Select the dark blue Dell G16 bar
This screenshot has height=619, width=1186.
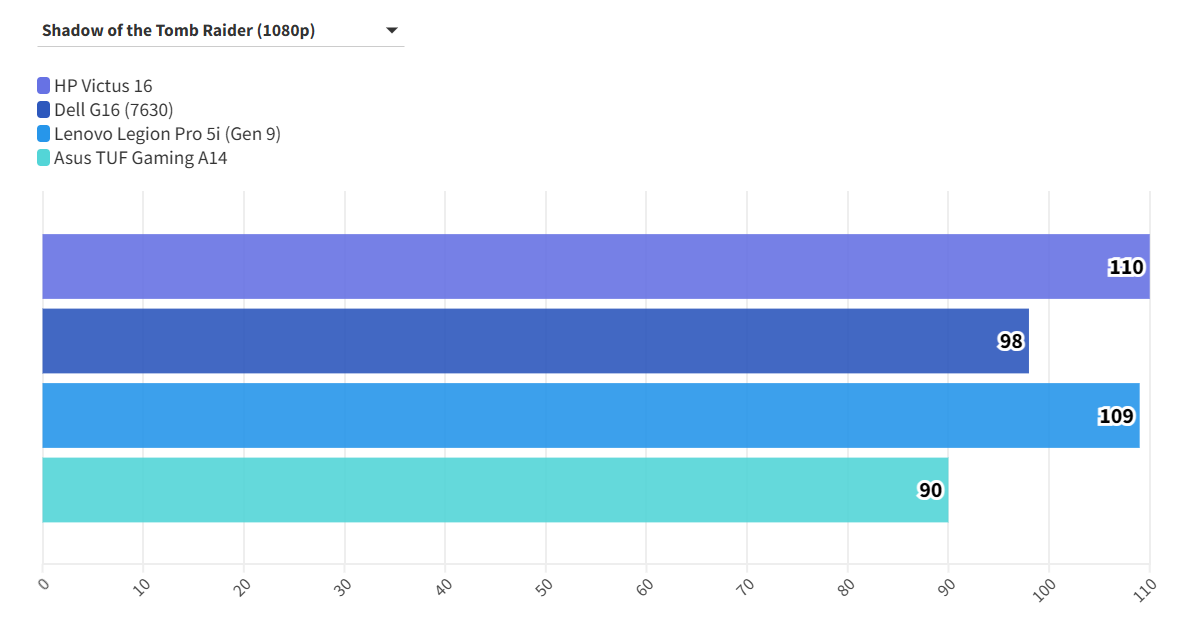click(x=500, y=341)
